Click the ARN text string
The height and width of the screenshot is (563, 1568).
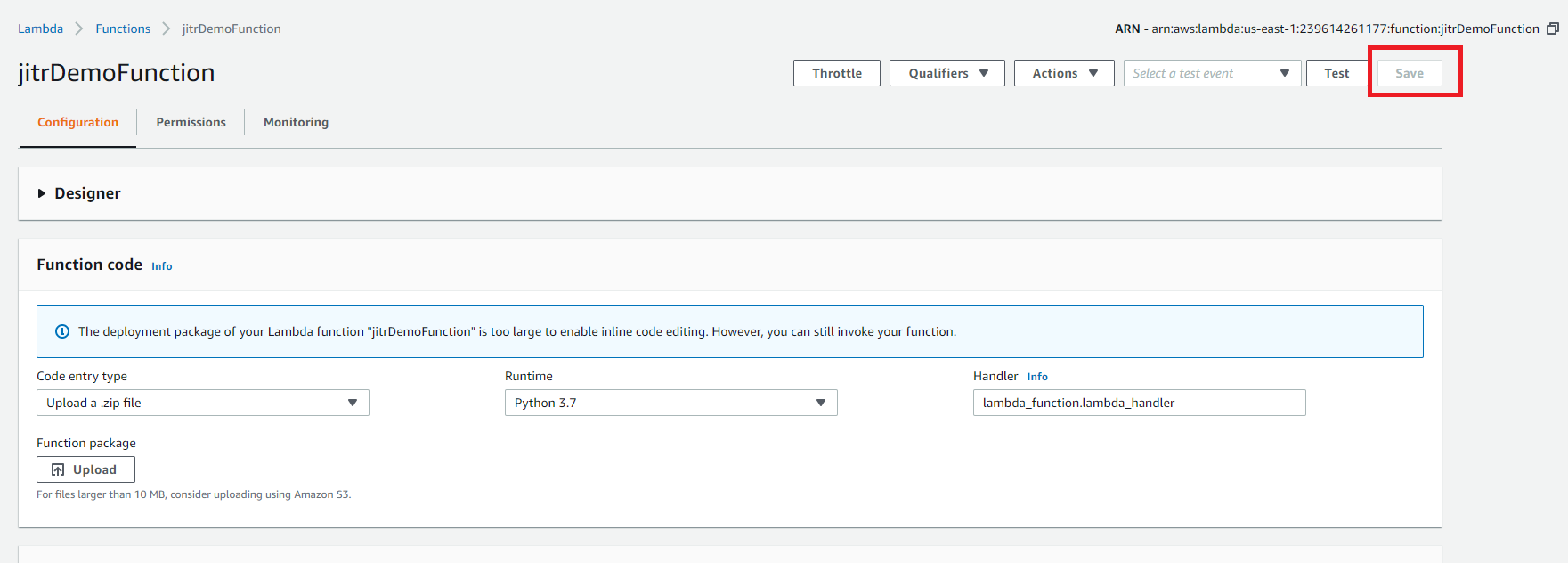(x=1327, y=29)
